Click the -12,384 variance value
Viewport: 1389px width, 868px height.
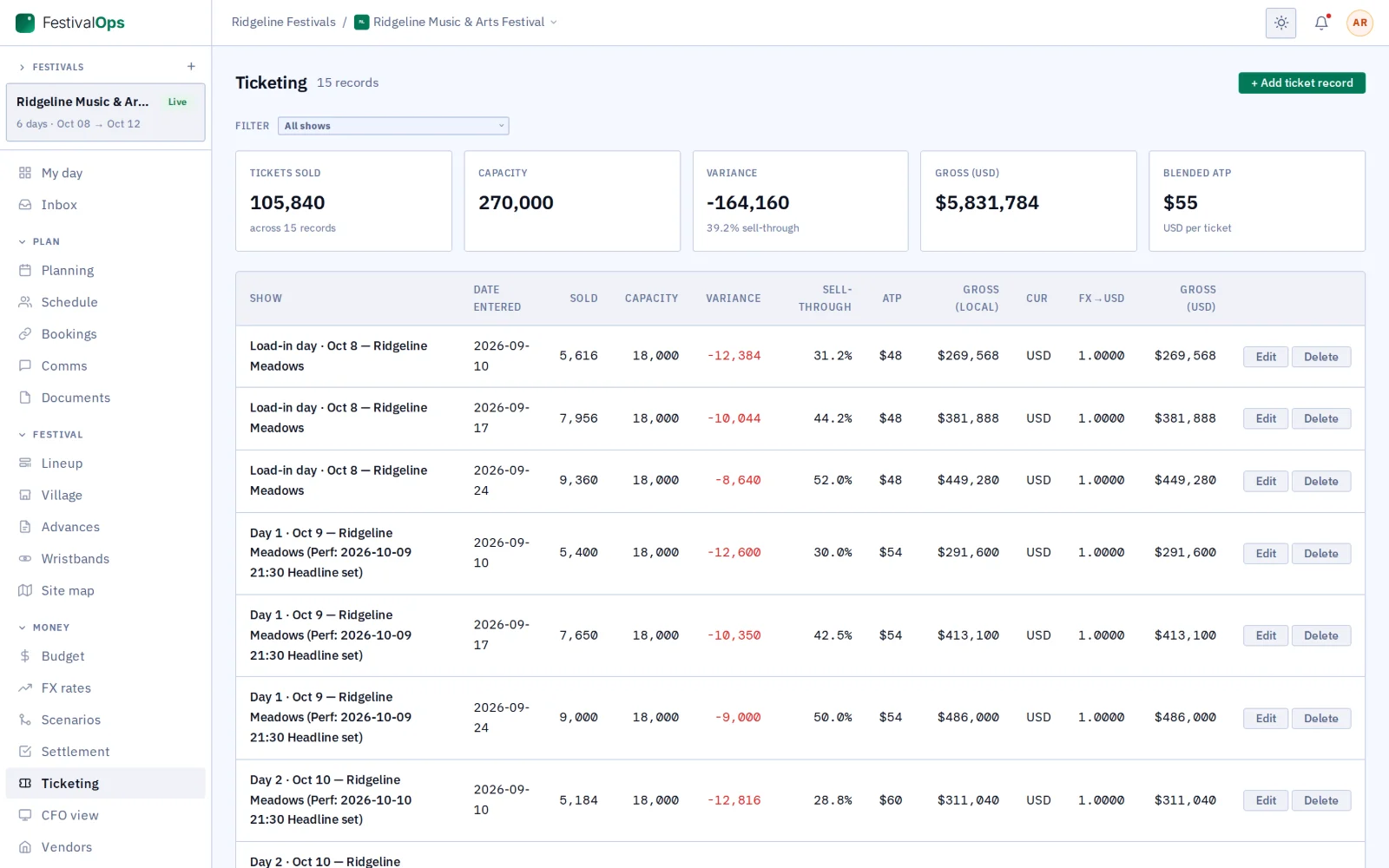734,356
